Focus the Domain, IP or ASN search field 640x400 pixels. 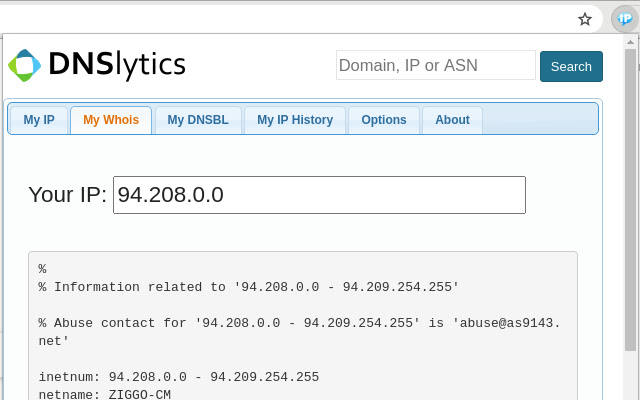(436, 65)
